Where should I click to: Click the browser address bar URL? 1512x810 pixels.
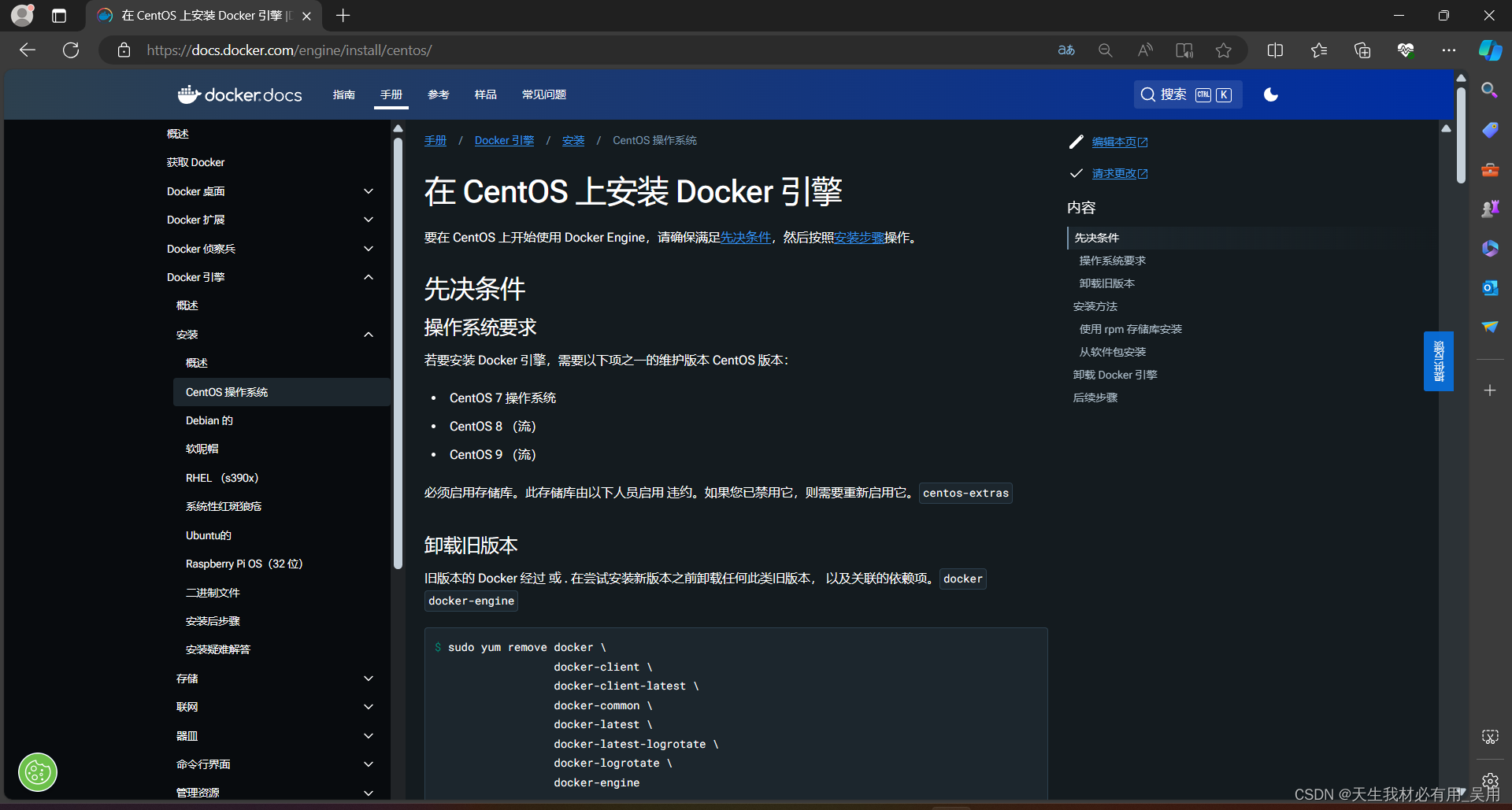point(289,50)
